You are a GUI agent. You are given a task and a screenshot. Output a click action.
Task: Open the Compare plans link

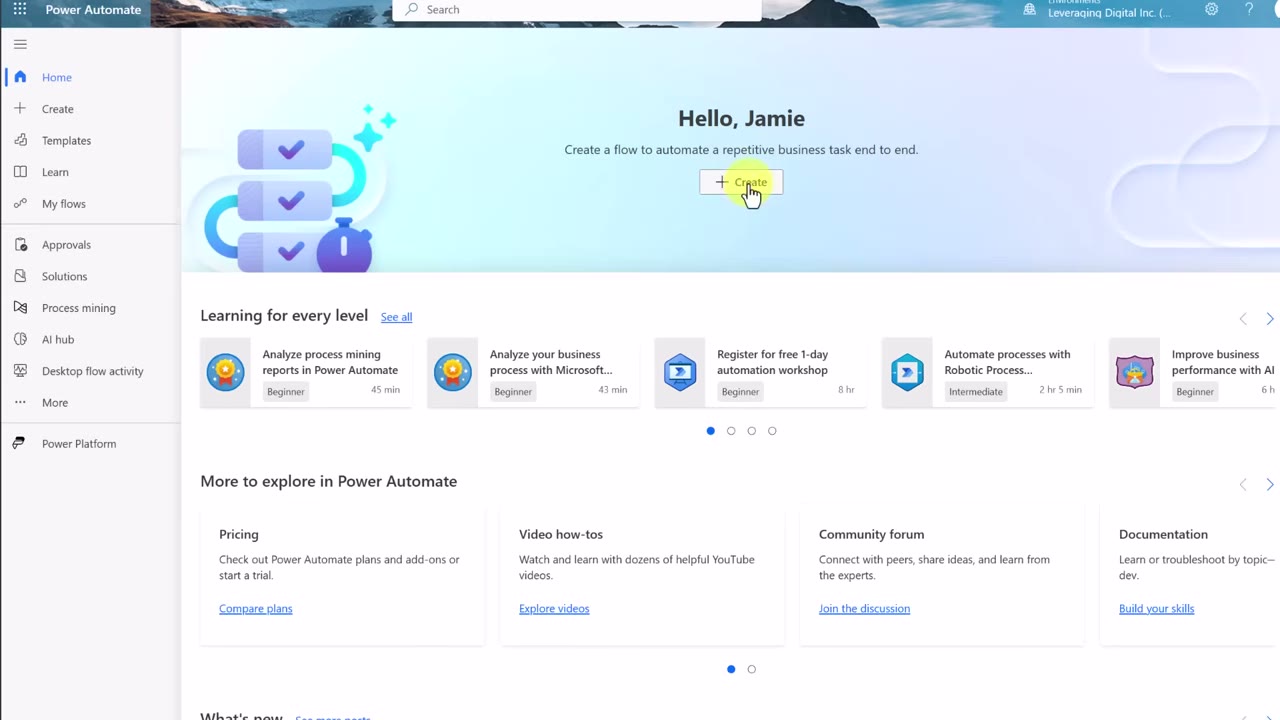256,608
